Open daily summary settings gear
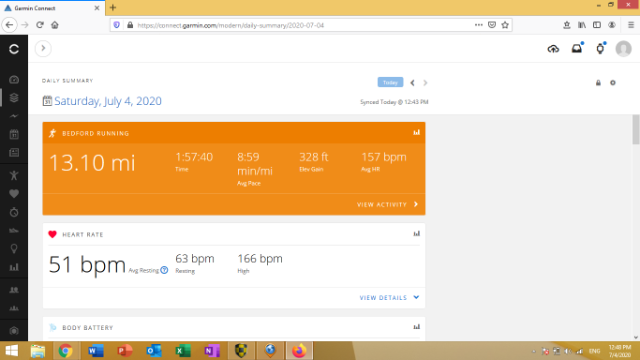640x360 pixels. [x=613, y=83]
